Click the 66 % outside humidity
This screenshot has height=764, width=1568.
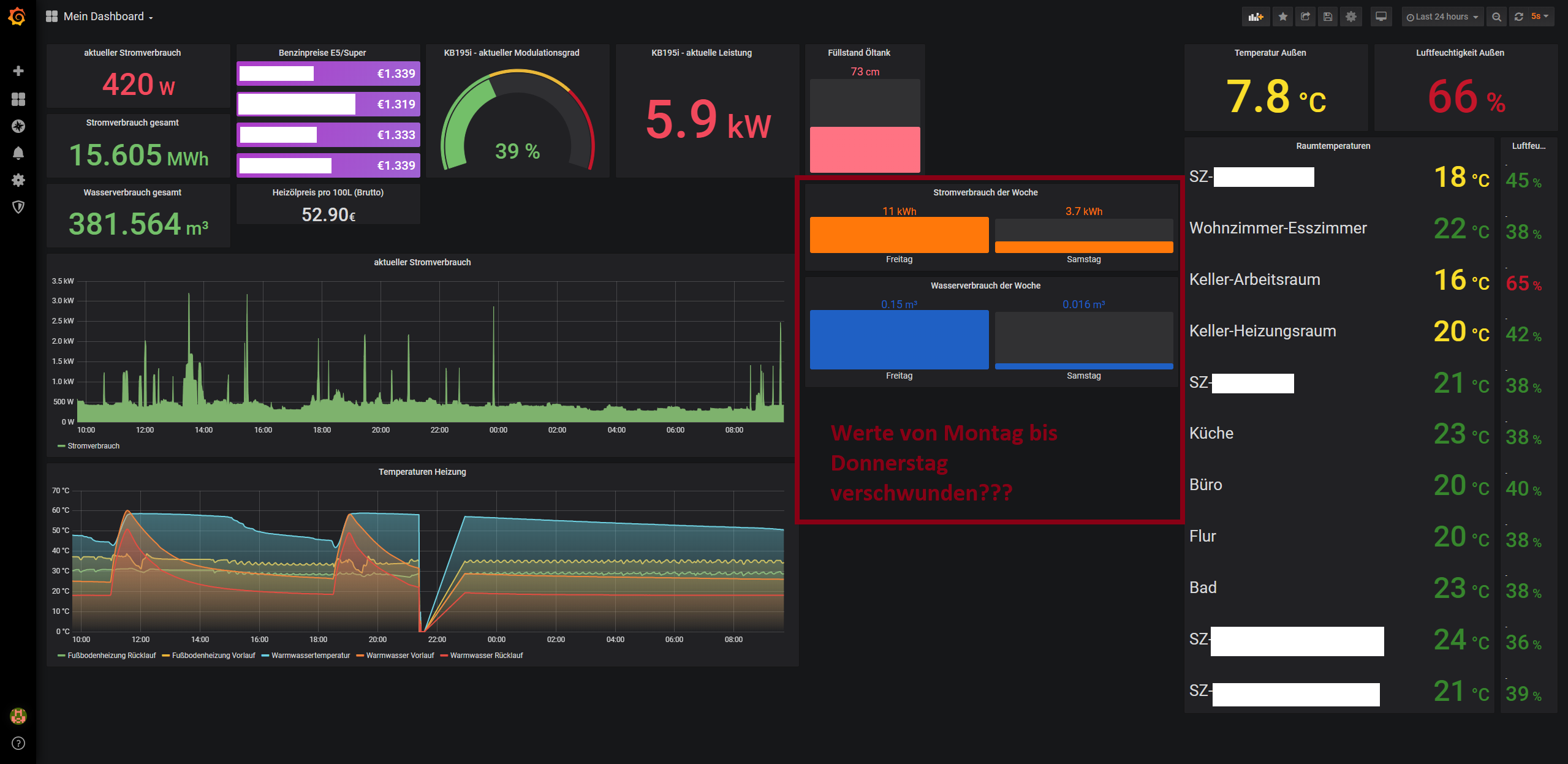[x=1466, y=97]
